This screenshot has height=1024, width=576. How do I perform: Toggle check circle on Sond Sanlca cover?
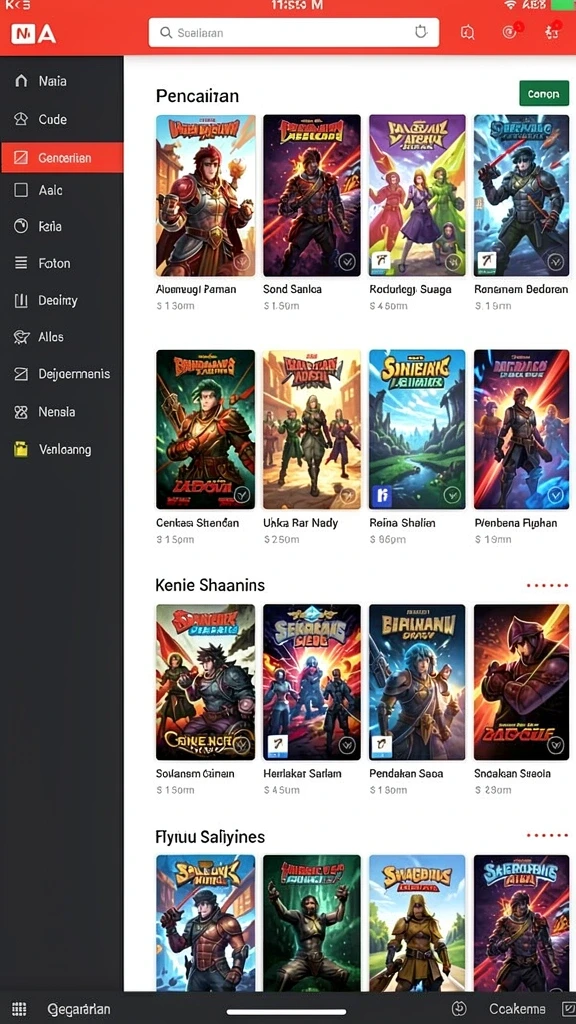click(x=347, y=263)
